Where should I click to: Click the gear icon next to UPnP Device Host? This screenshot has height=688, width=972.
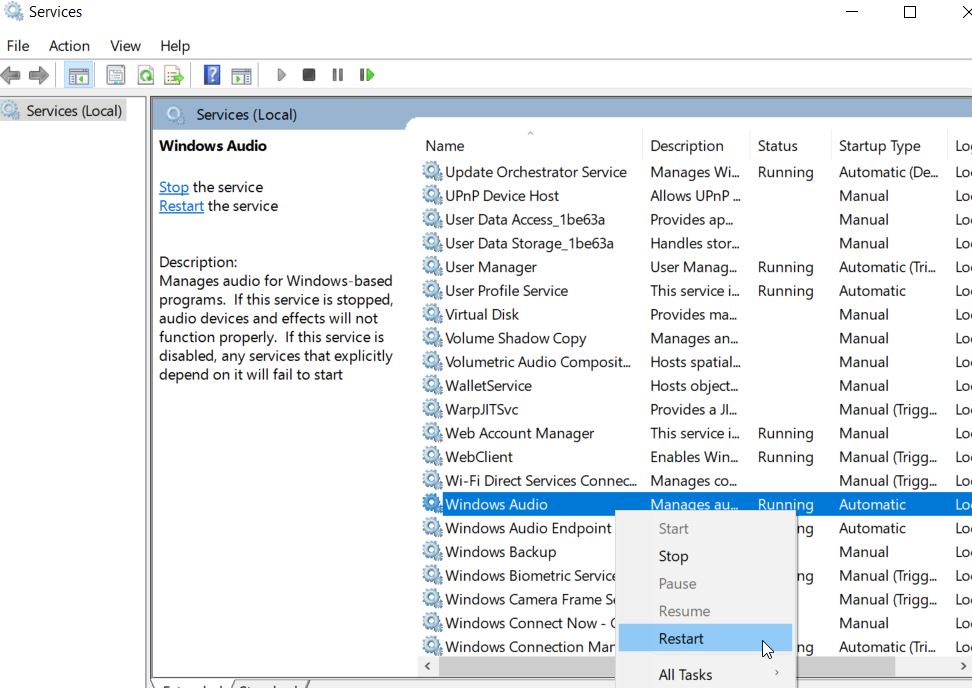432,195
